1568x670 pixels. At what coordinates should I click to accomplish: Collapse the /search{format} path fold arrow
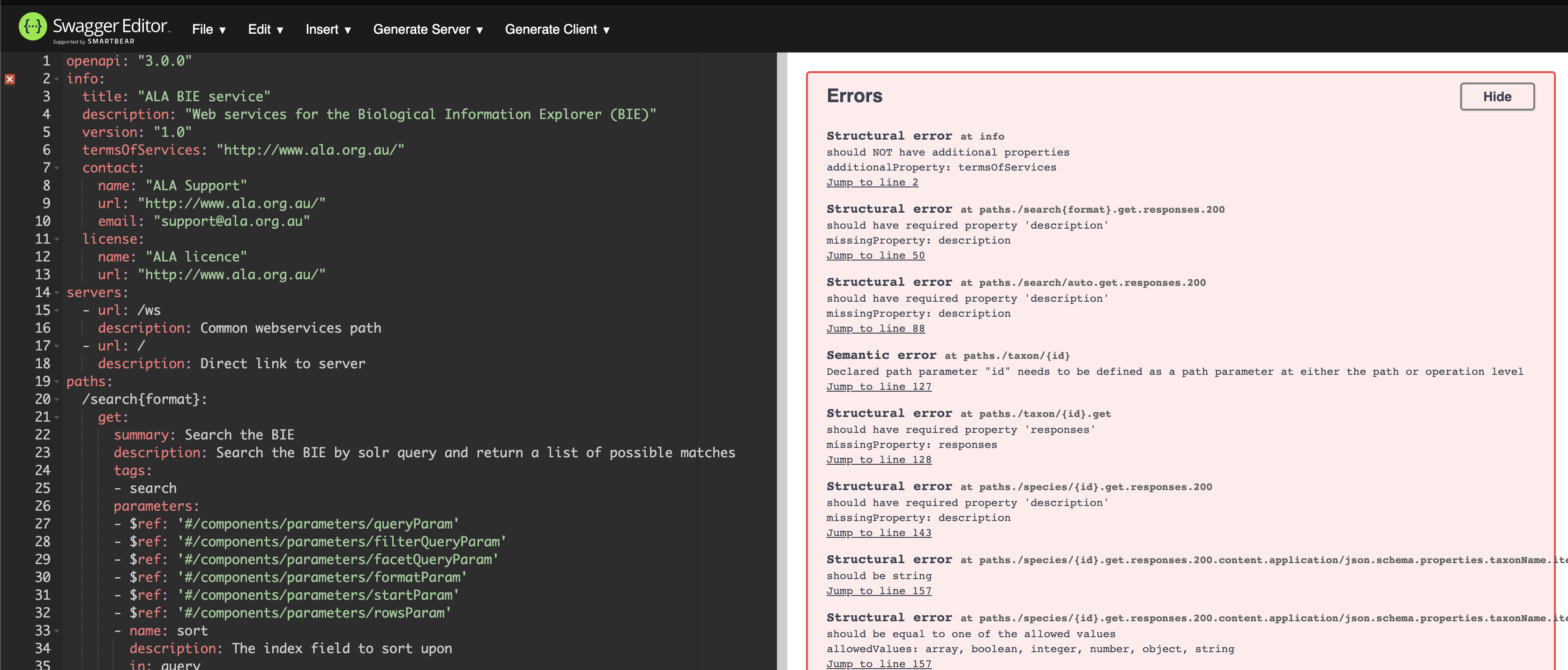click(56, 400)
